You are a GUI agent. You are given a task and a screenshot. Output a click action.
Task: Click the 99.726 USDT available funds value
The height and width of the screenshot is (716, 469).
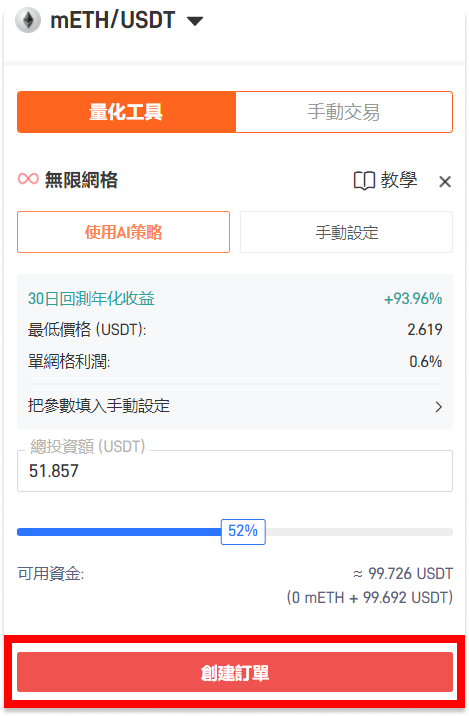tap(403, 574)
